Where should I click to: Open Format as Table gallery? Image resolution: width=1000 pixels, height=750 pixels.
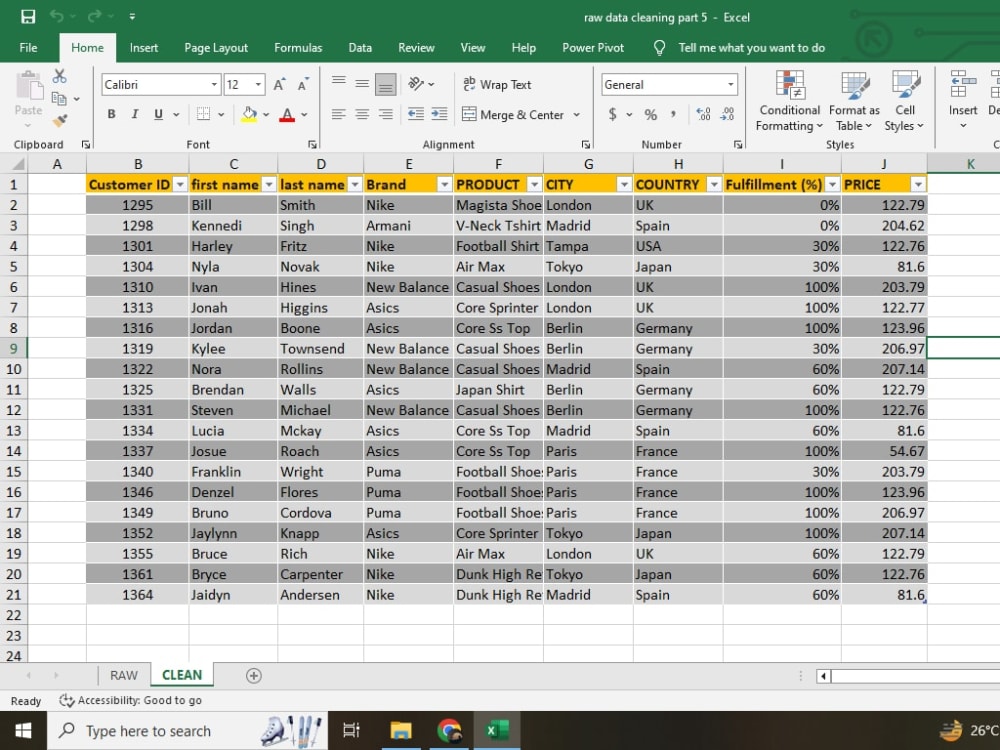(x=854, y=101)
